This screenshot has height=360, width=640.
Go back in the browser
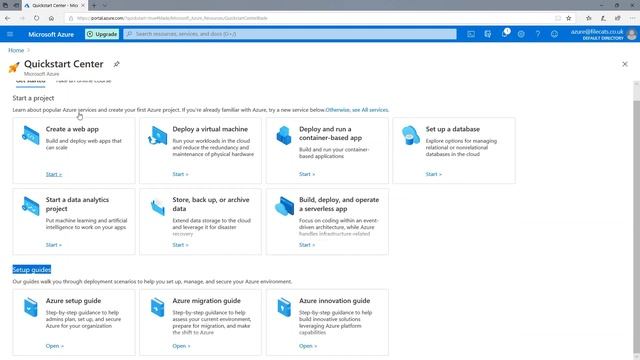pos(7,18)
